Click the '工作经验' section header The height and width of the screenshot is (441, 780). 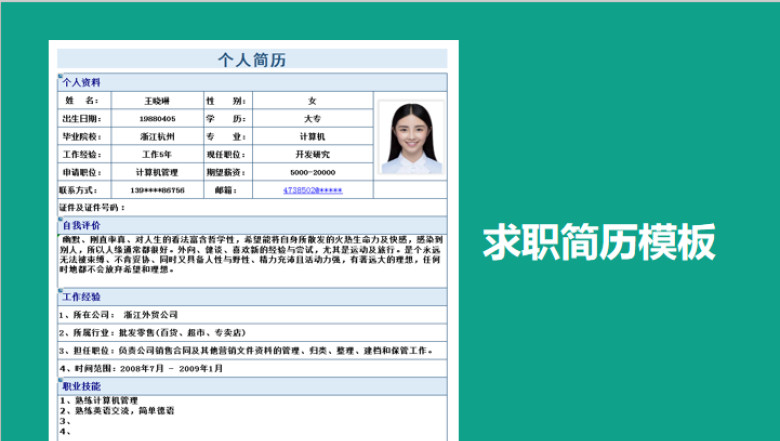(252, 297)
